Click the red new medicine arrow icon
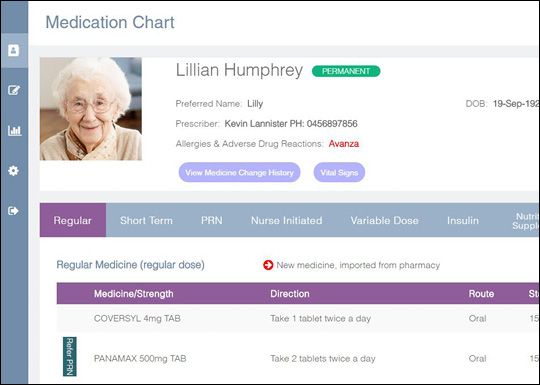 tap(268, 265)
